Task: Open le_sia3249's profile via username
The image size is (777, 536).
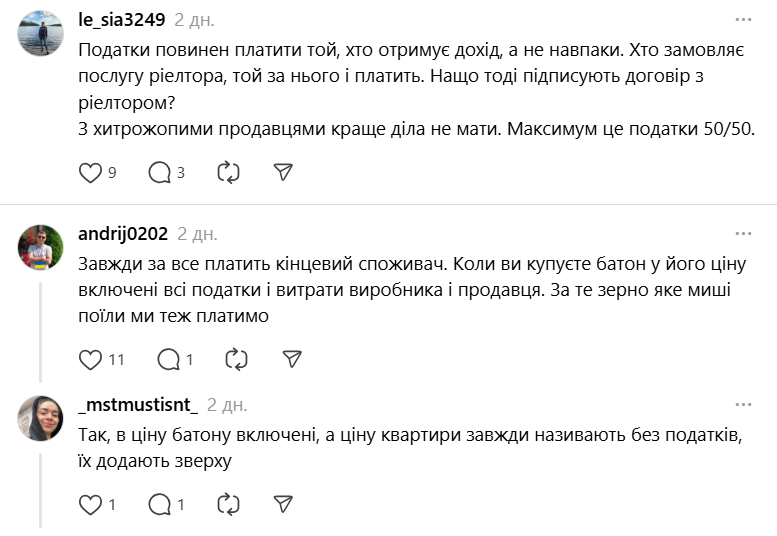Action: click(x=121, y=20)
